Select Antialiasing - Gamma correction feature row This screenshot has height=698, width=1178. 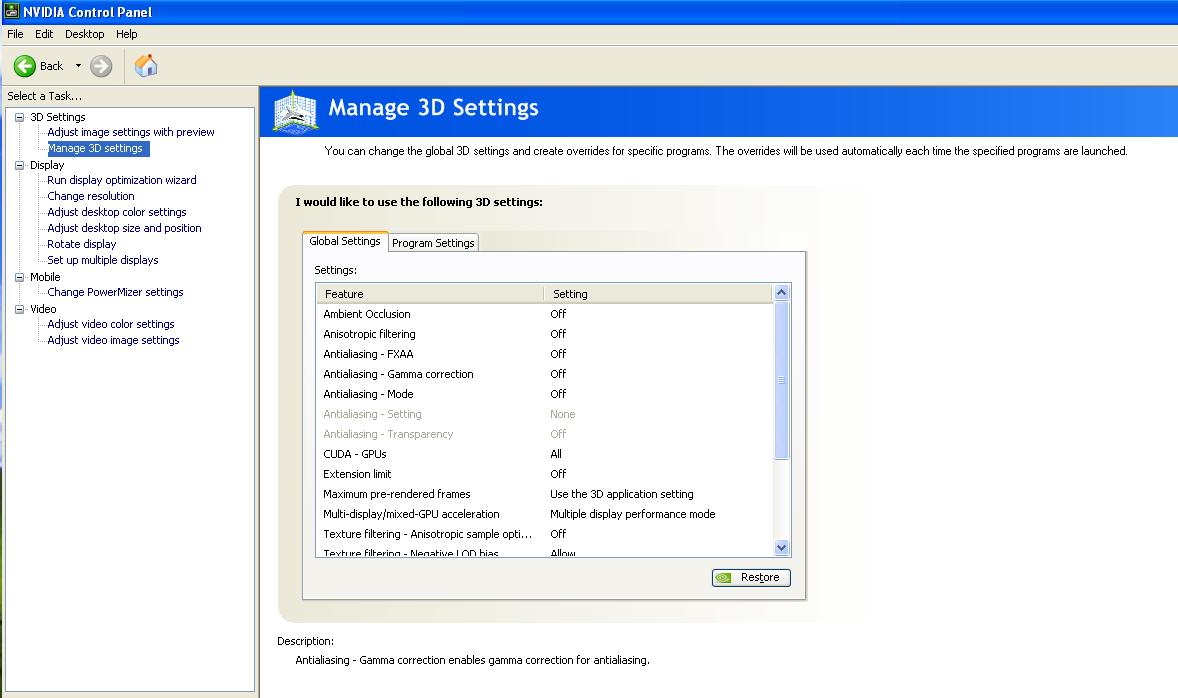coord(545,374)
